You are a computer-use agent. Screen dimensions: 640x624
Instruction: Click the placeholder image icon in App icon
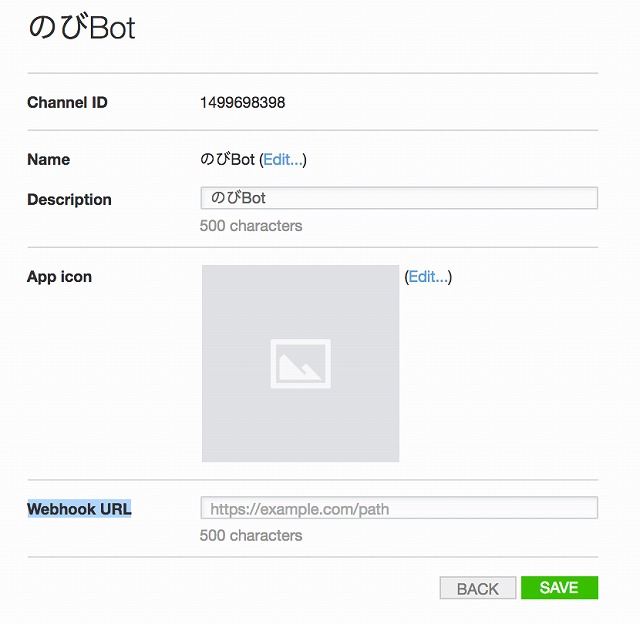(x=301, y=364)
